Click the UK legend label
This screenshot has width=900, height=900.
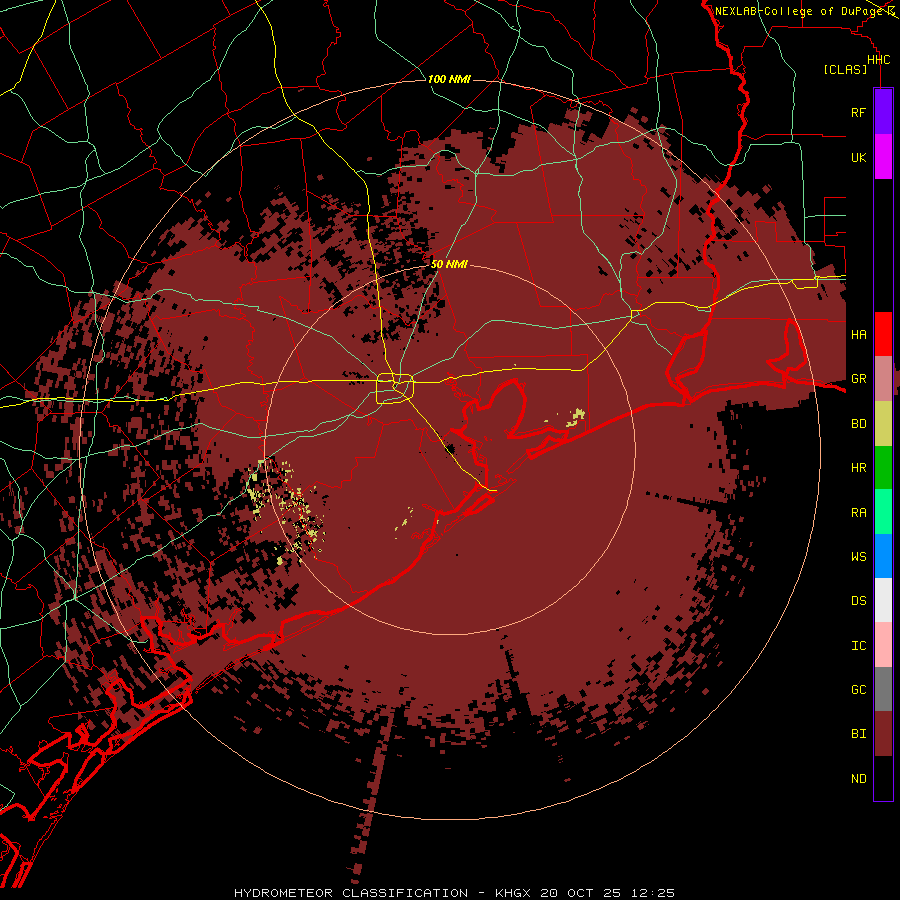(859, 157)
